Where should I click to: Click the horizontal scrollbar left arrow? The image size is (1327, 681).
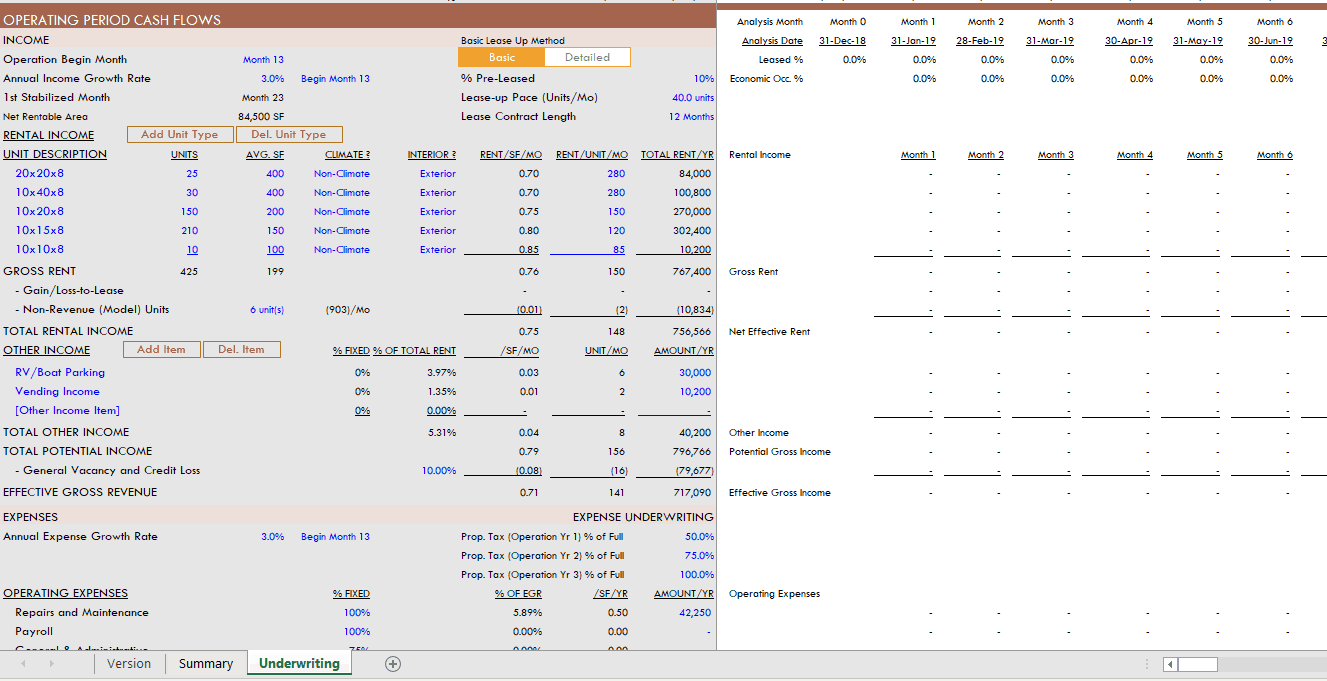1171,665
